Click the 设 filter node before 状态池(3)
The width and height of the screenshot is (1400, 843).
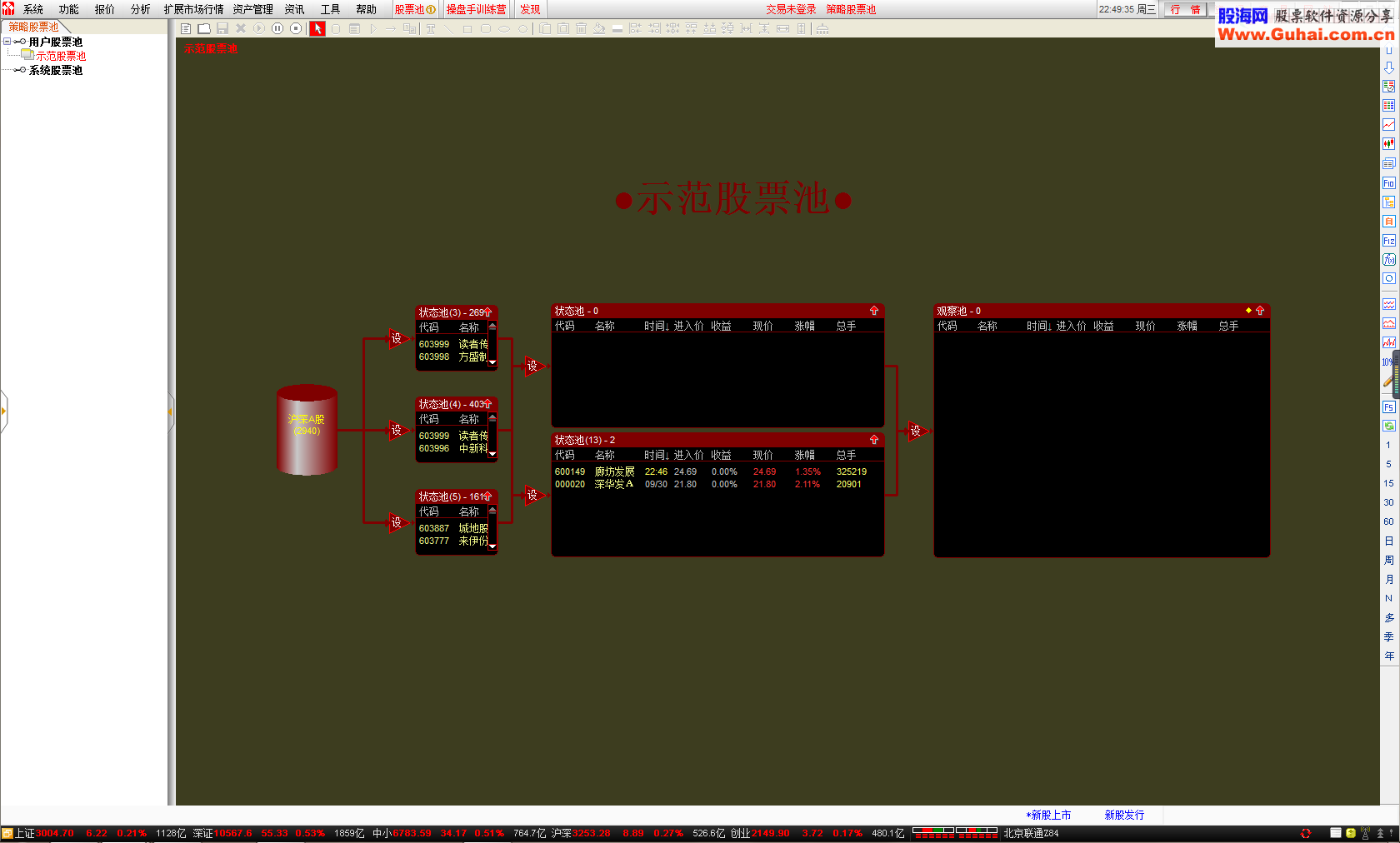[397, 338]
